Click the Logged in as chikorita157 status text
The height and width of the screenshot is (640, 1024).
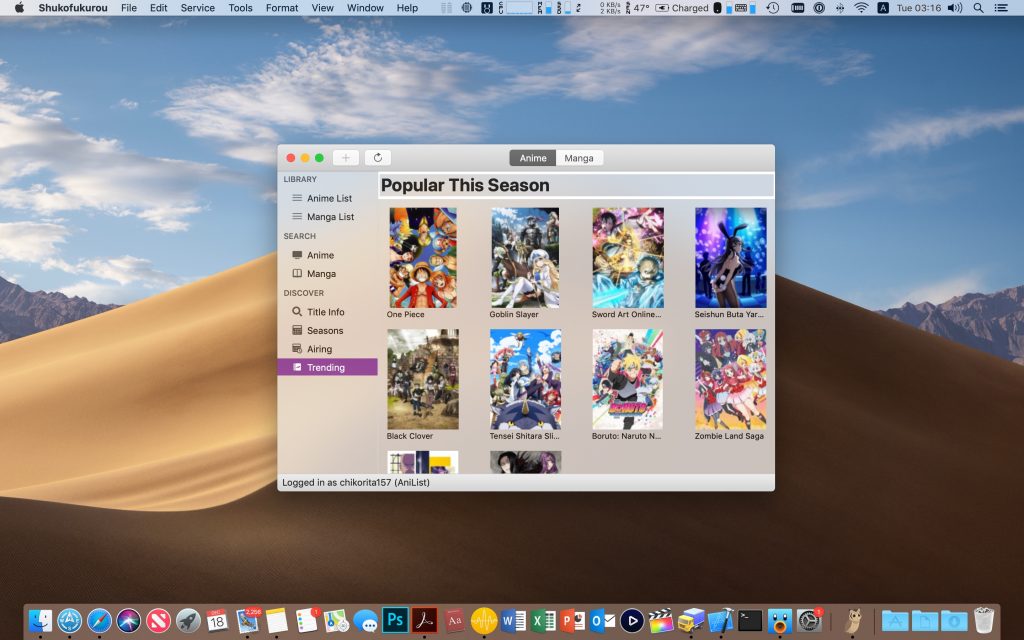coord(356,483)
